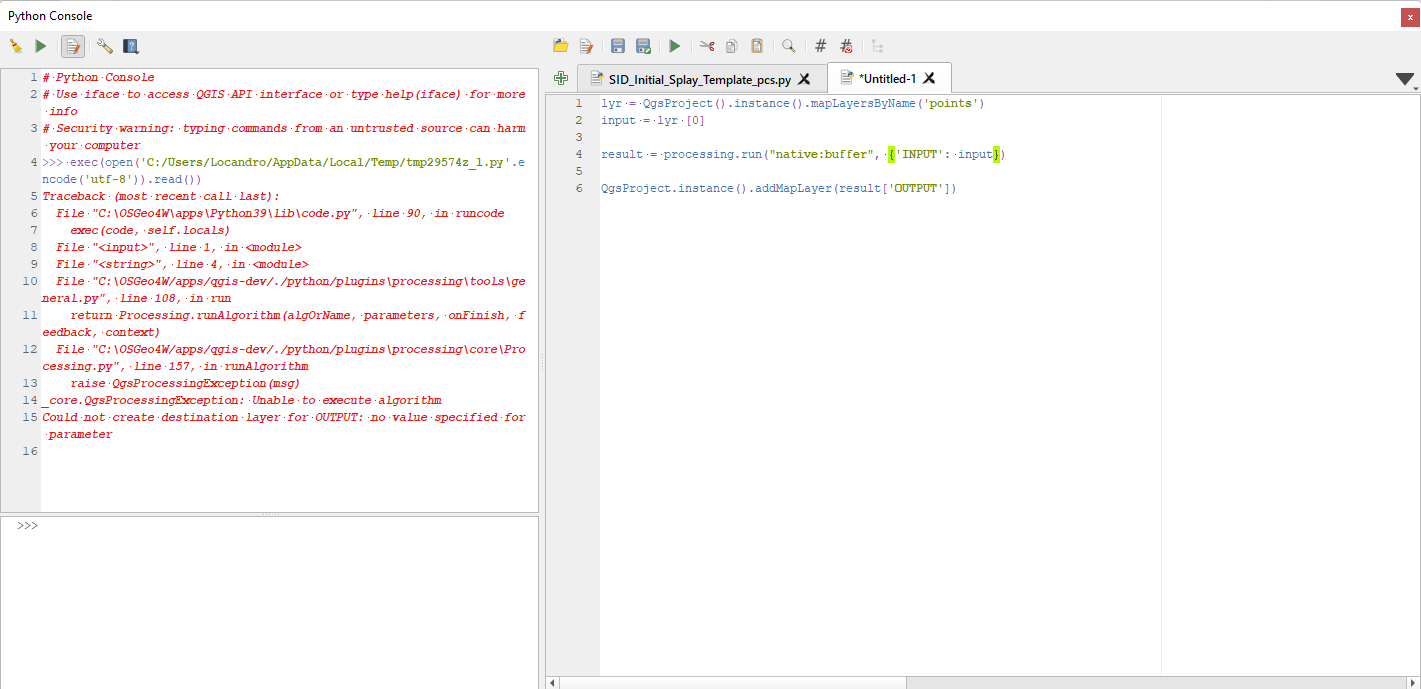Toggle the Show Editor button
Screen dimensions: 1421x689
pos(73,46)
